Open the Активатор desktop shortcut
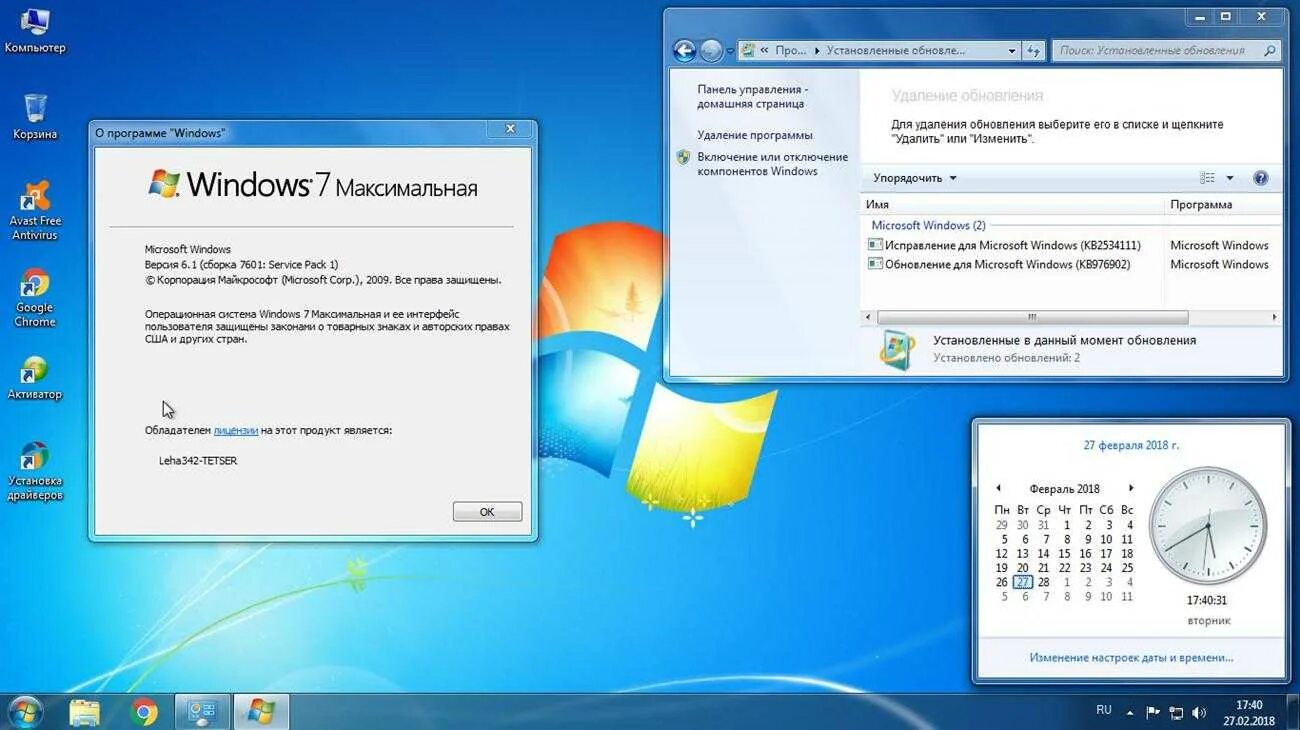Image resolution: width=1300 pixels, height=730 pixels. (35, 378)
